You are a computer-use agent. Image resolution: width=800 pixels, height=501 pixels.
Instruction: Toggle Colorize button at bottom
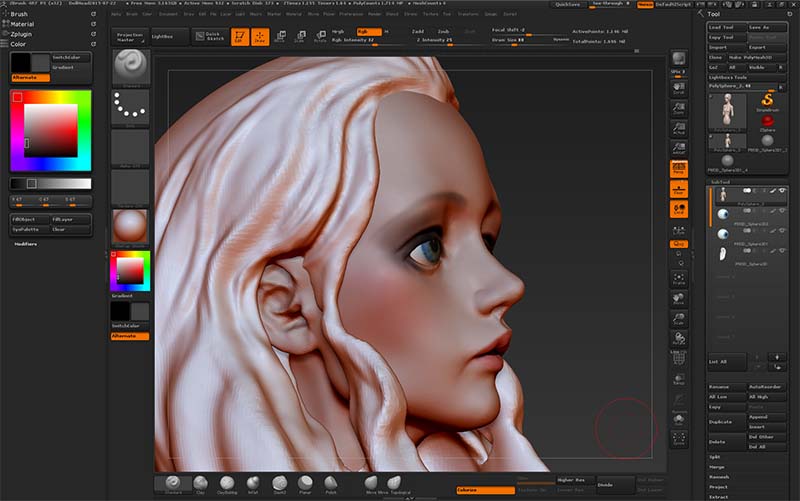tap(485, 490)
